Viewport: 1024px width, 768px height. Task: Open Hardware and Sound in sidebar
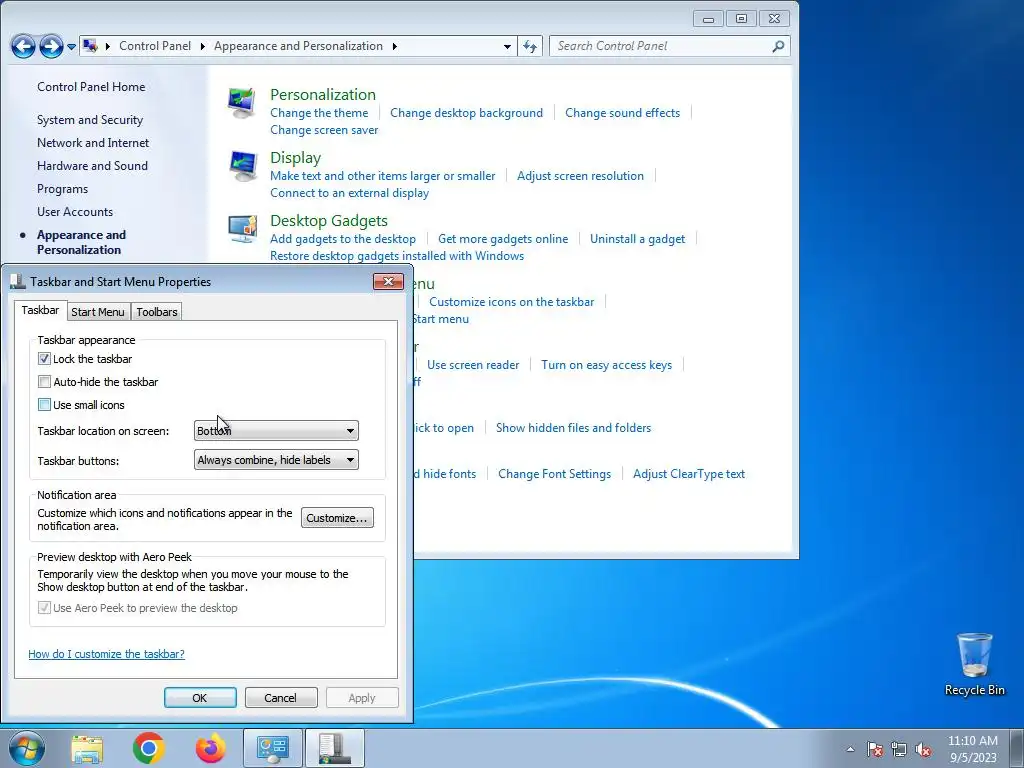point(92,166)
